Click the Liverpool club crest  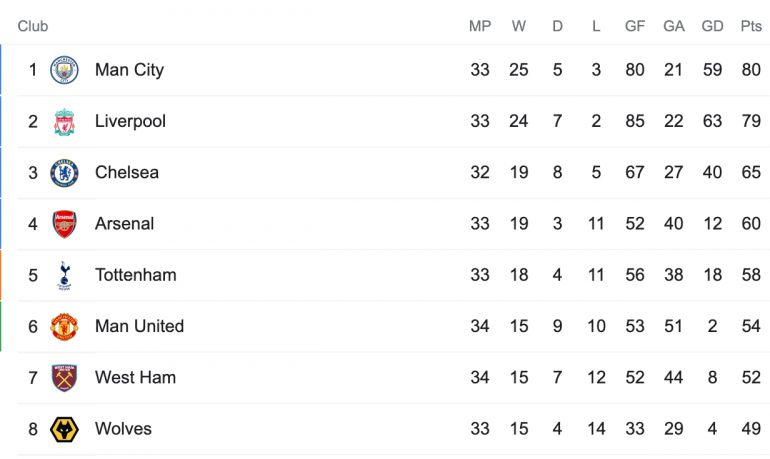(64, 121)
